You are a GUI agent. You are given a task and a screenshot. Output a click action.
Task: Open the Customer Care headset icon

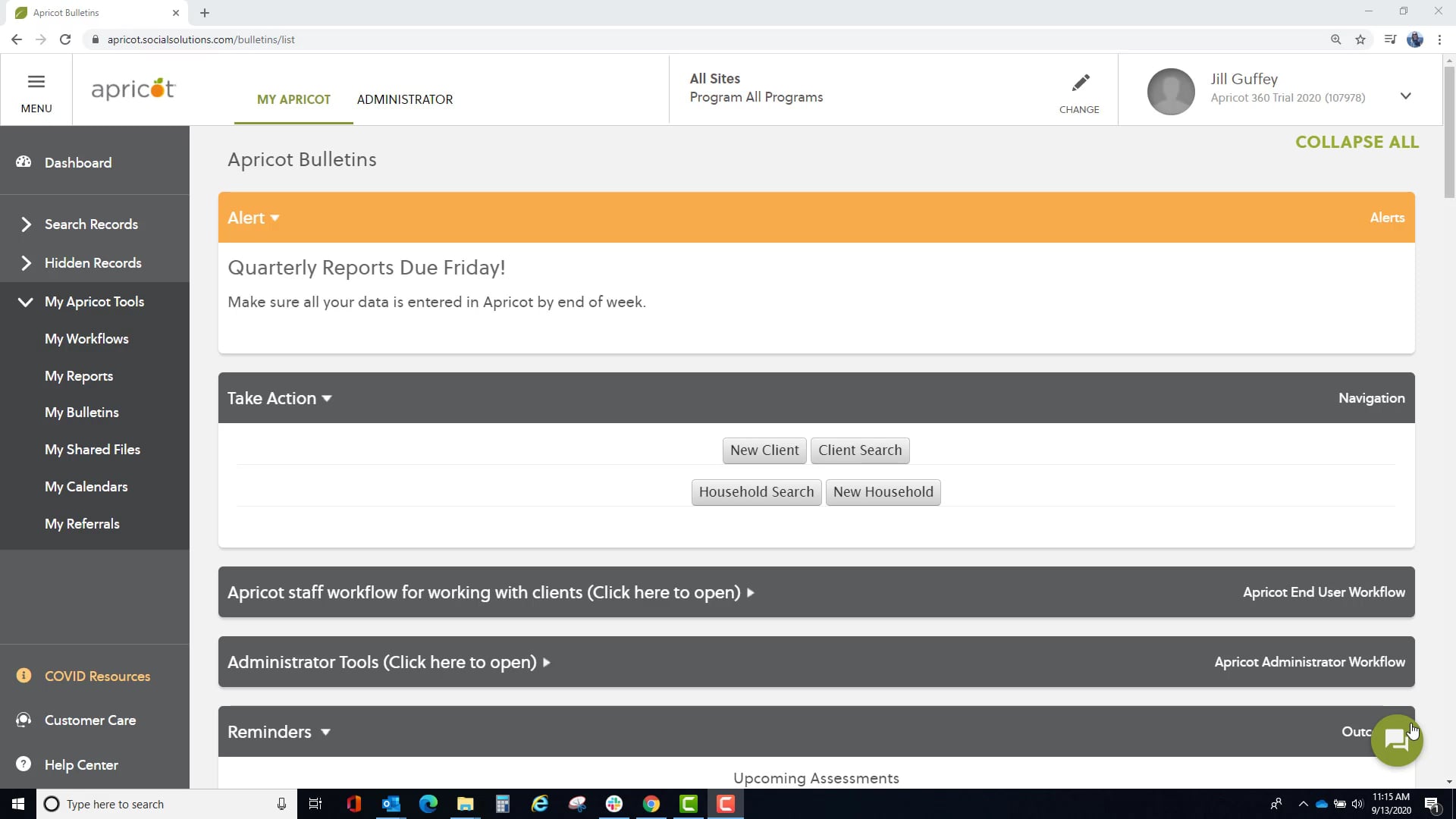click(24, 720)
